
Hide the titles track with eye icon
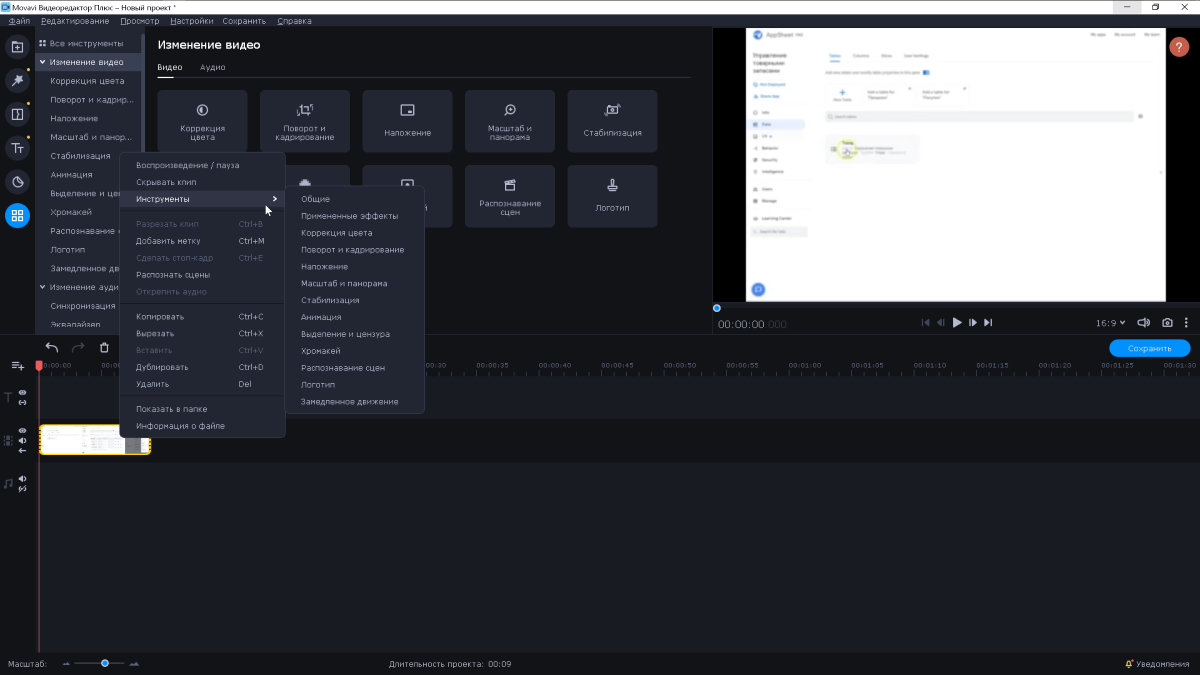point(22,393)
